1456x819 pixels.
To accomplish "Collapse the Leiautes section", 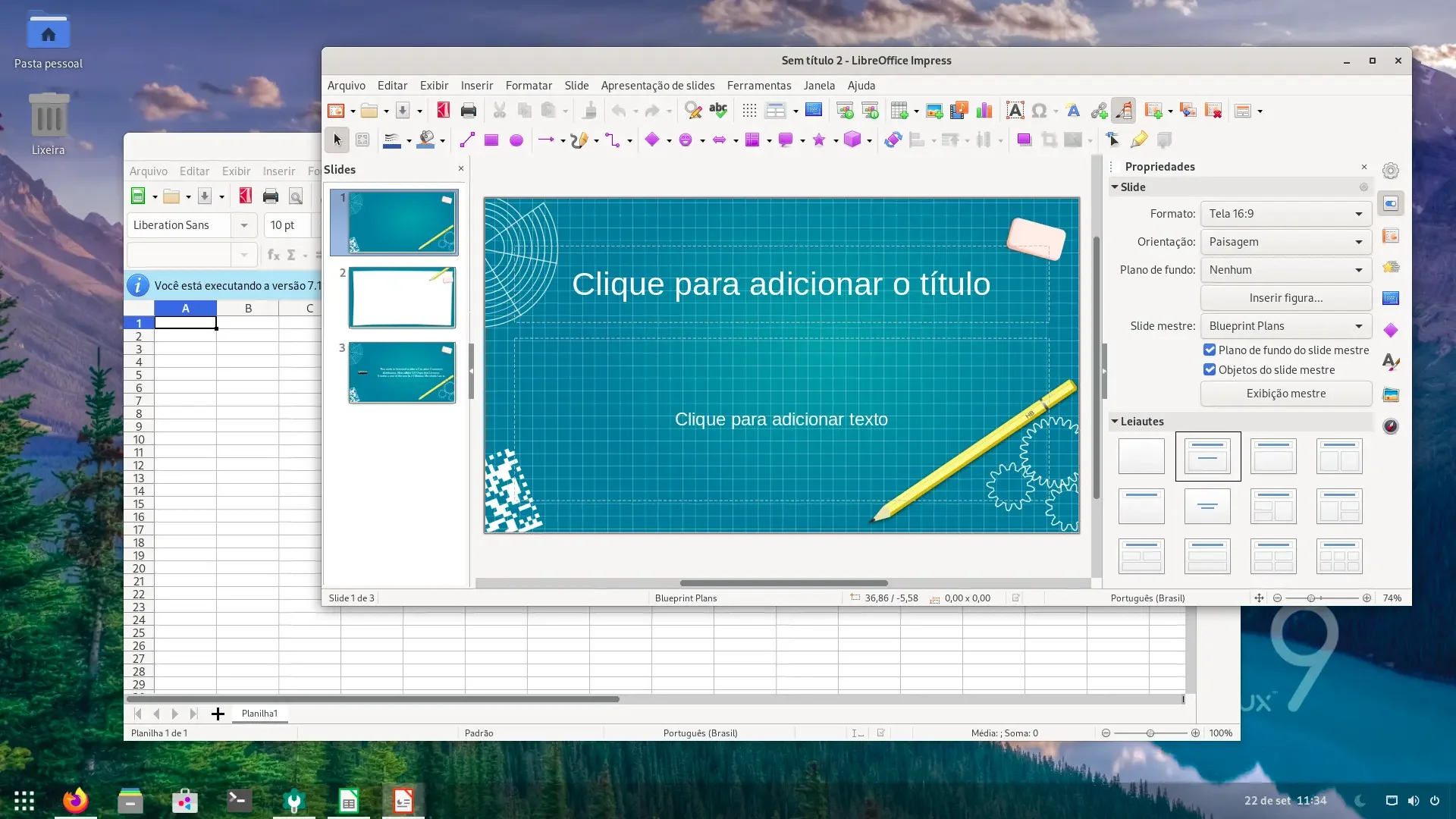I will pos(1115,421).
